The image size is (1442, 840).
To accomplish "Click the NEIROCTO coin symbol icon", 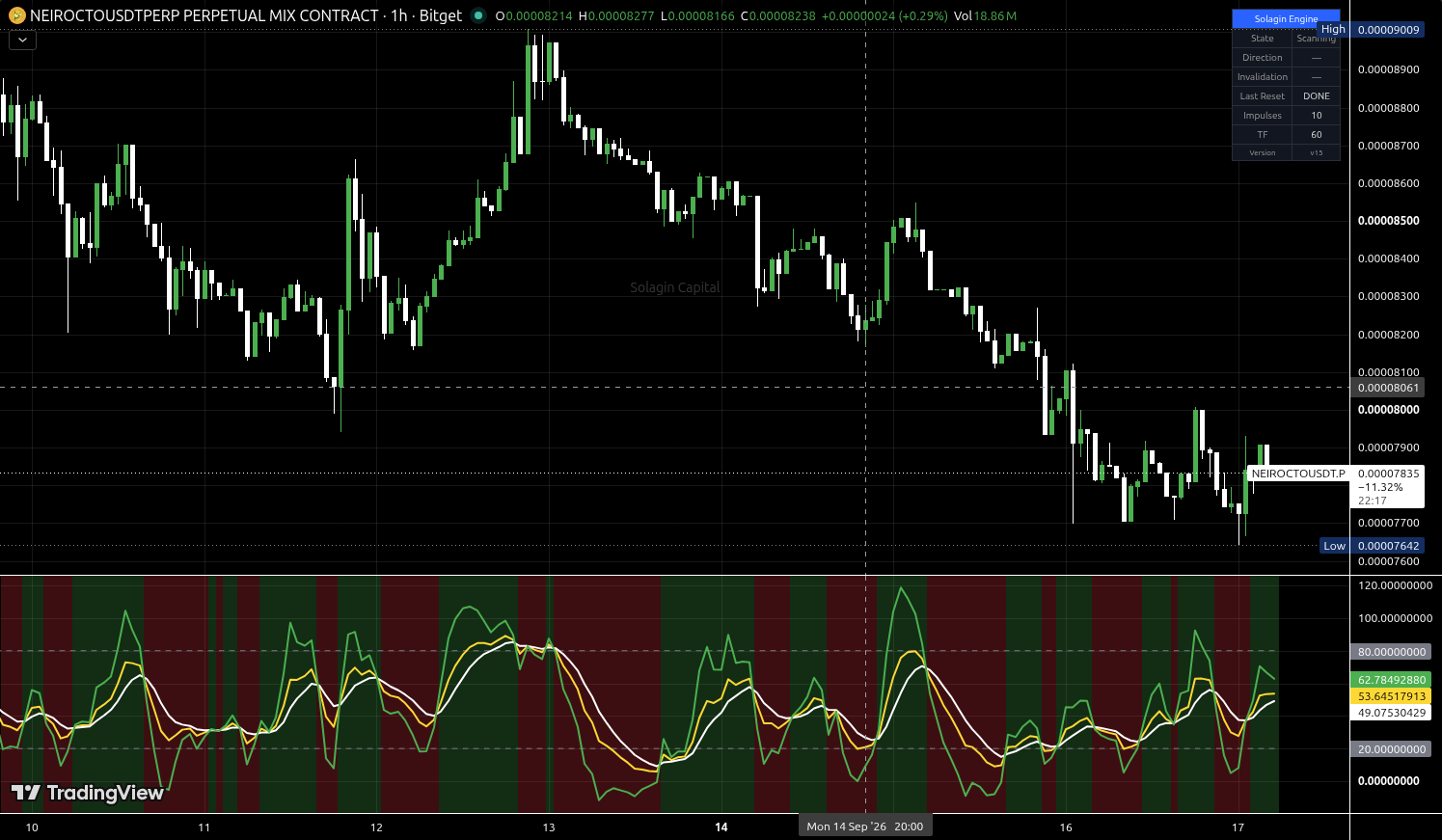I will tap(16, 15).
